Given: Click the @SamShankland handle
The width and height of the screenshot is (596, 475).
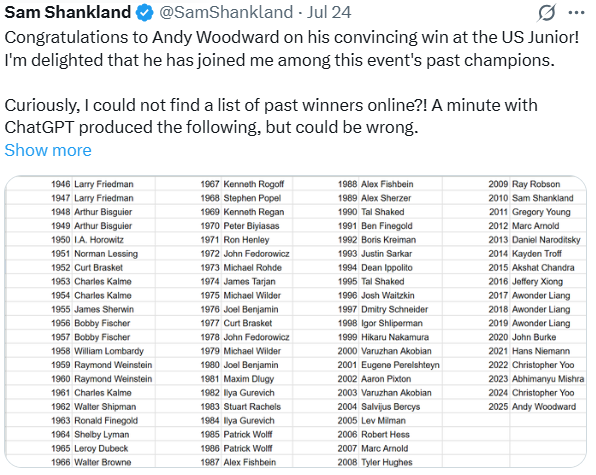Looking at the screenshot, I should [226, 13].
